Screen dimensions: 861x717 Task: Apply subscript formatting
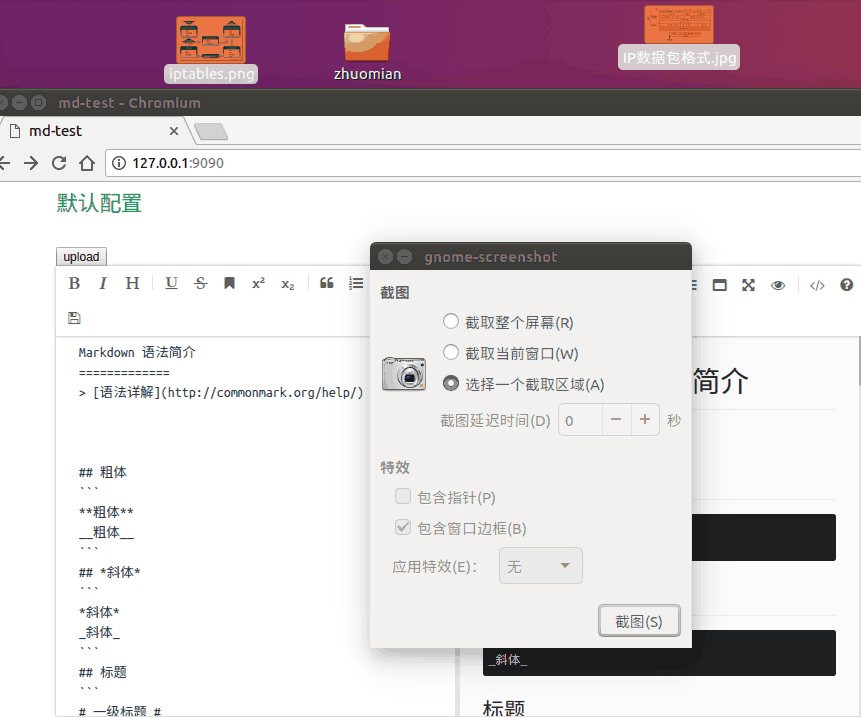coord(288,284)
